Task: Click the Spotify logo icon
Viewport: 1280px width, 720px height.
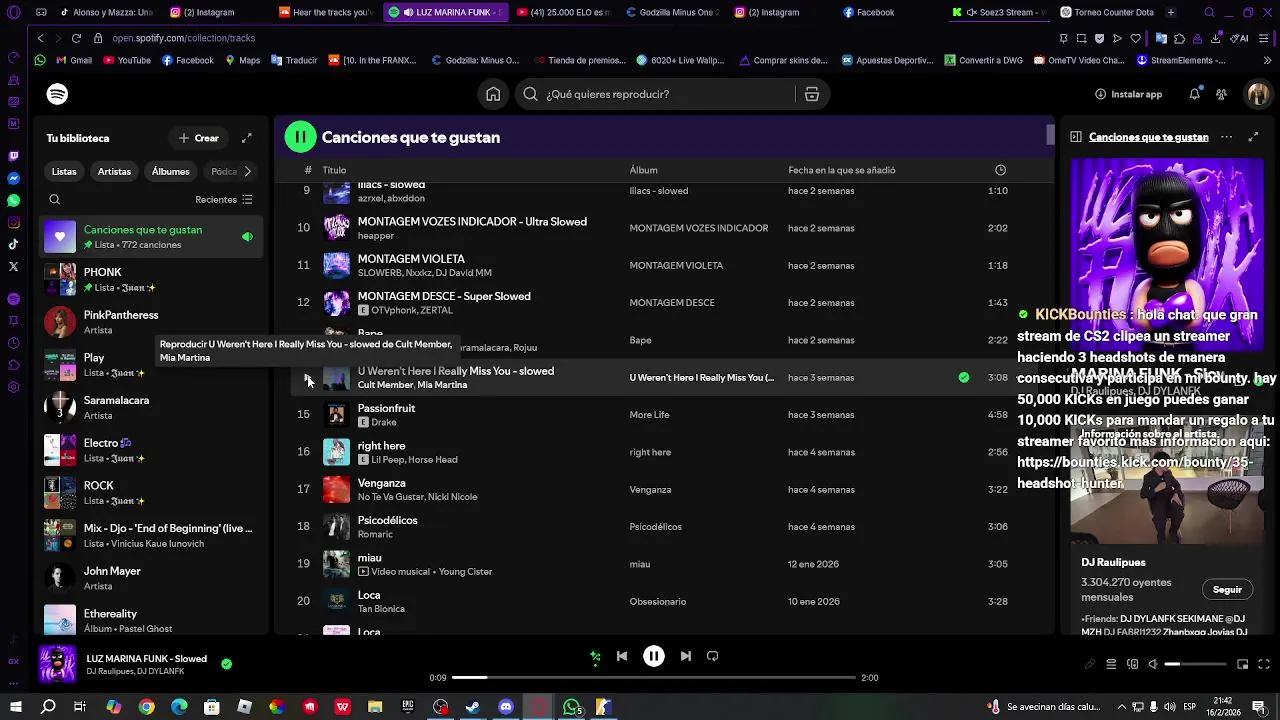Action: [x=57, y=94]
